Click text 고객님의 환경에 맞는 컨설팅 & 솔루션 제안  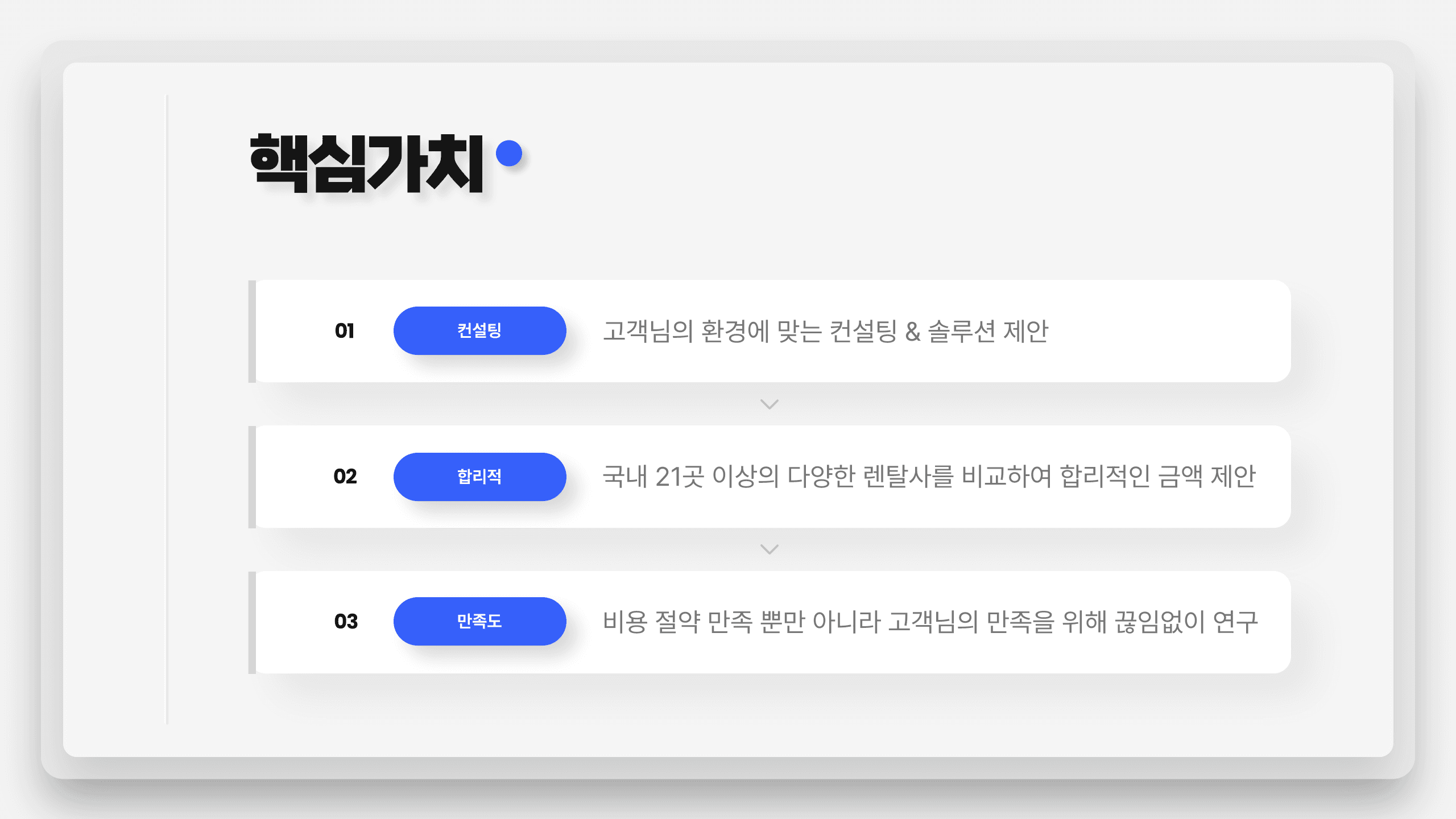825,331
